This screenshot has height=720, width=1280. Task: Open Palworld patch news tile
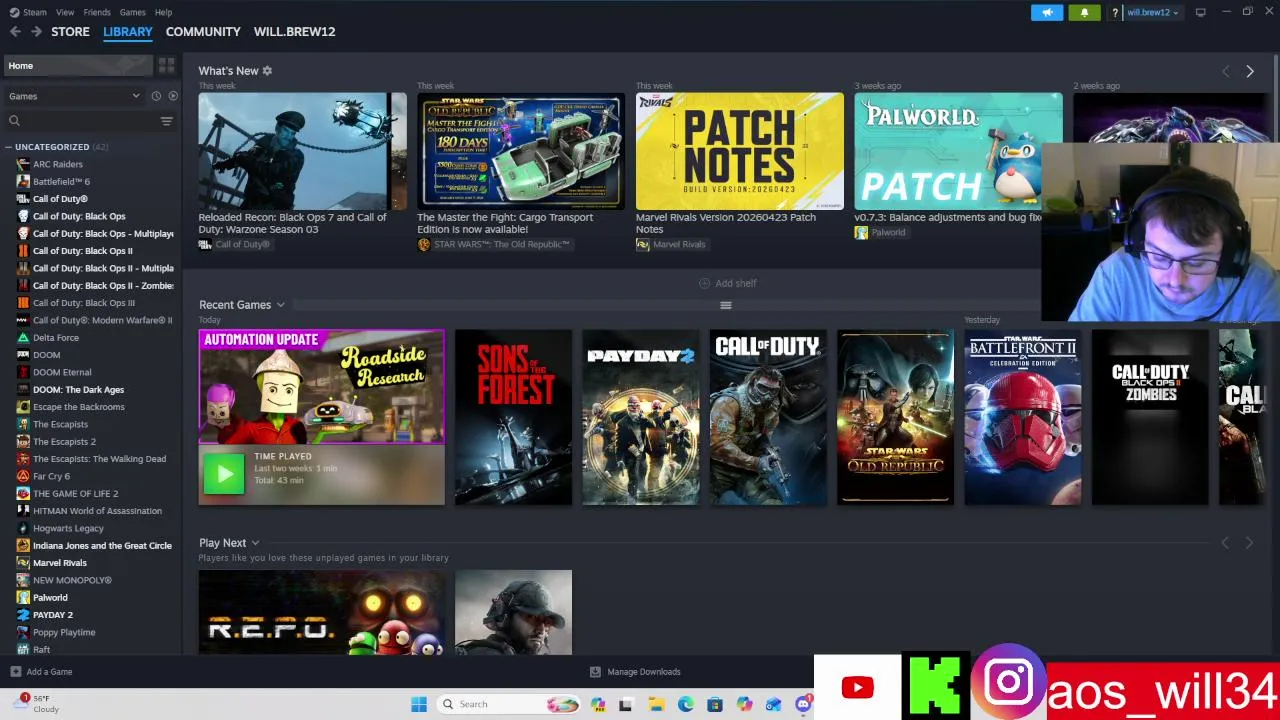958,151
